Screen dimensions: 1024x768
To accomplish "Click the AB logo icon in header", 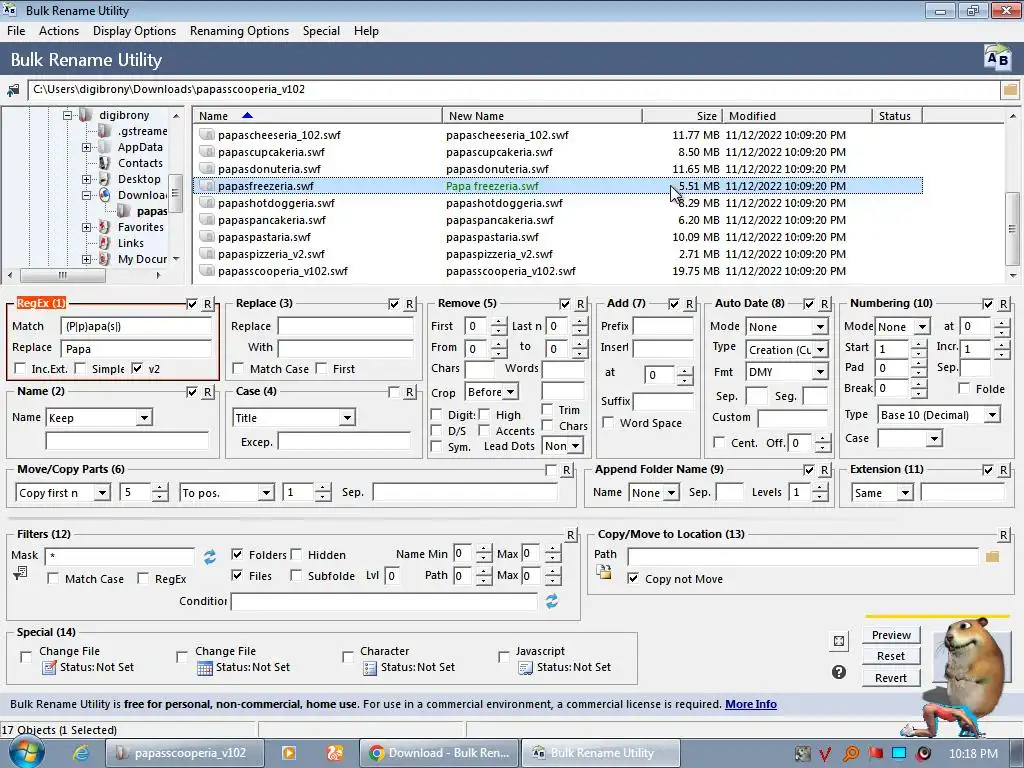I will click(997, 59).
